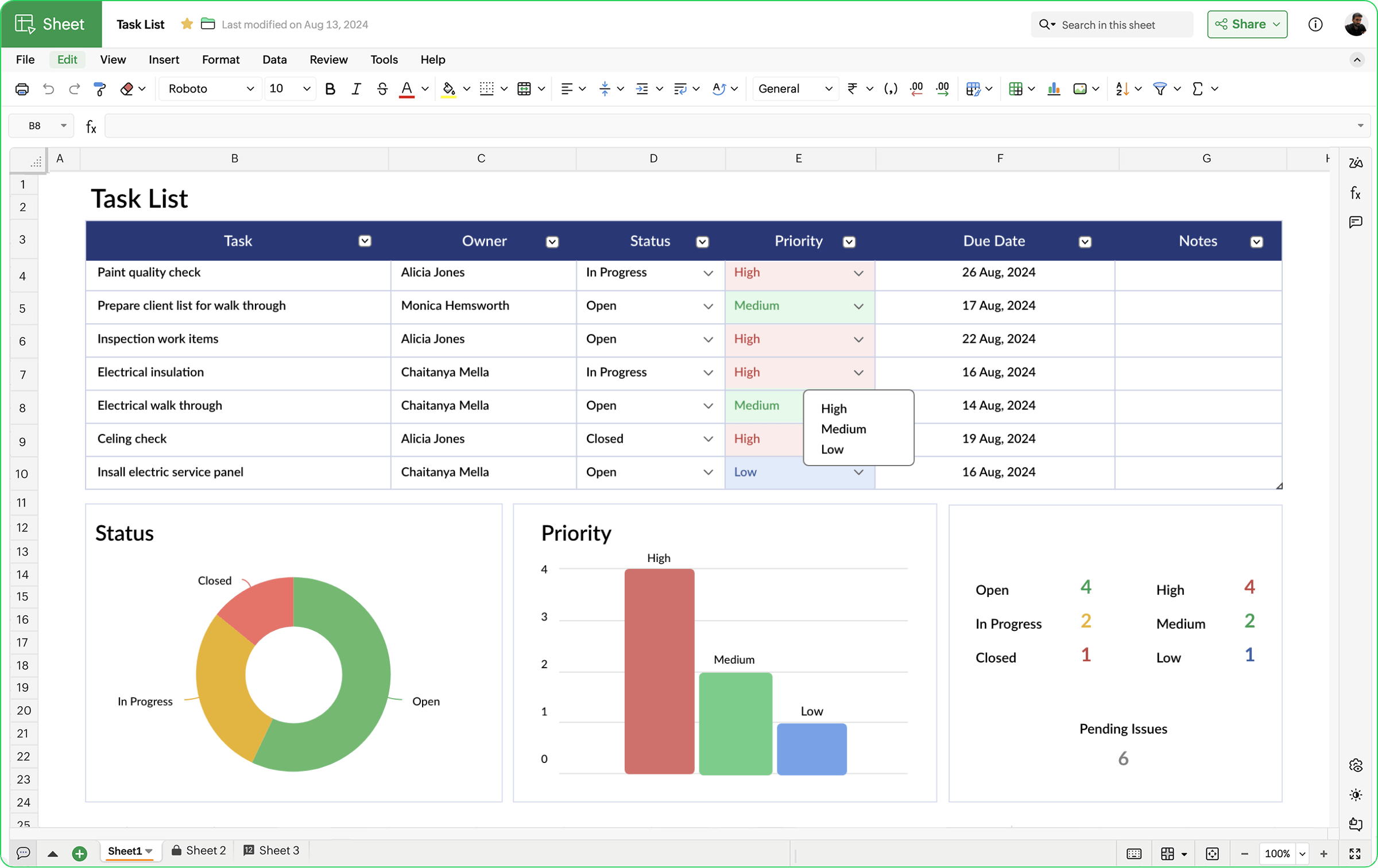The width and height of the screenshot is (1378, 868).
Task: Apply a filter with the funnel icon
Action: pos(1161,89)
